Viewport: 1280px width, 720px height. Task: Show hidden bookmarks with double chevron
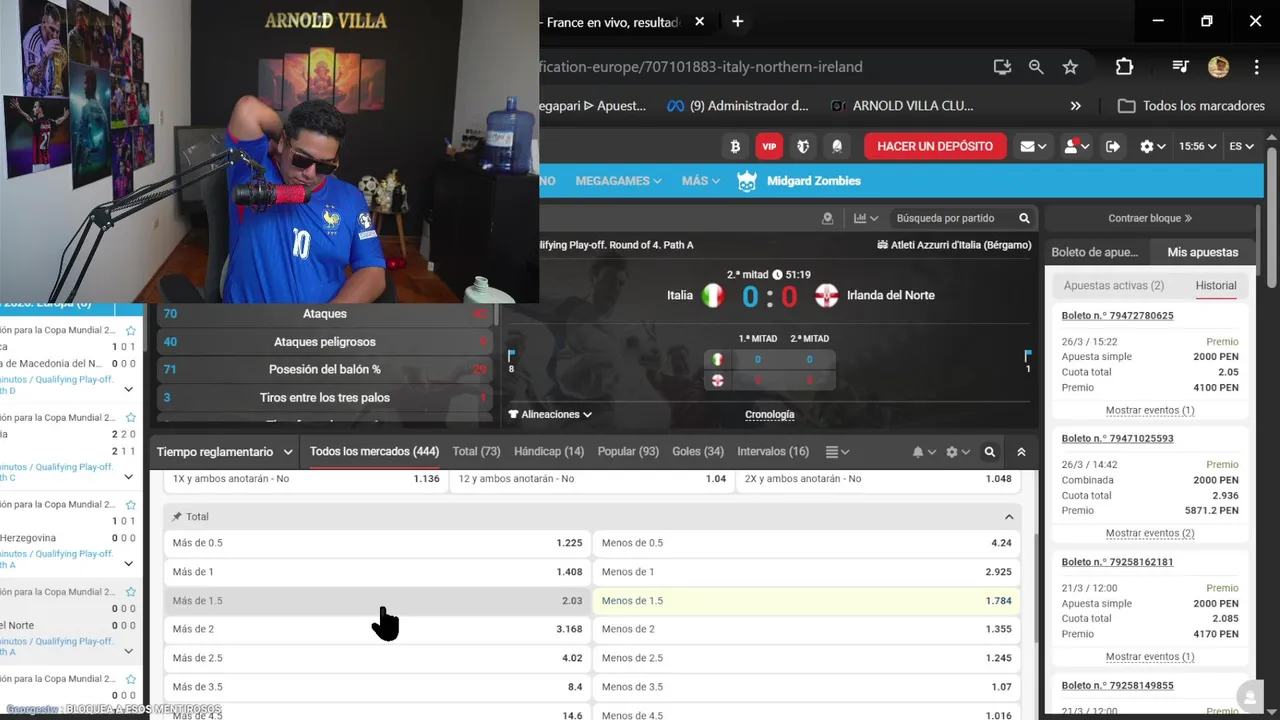1076,106
